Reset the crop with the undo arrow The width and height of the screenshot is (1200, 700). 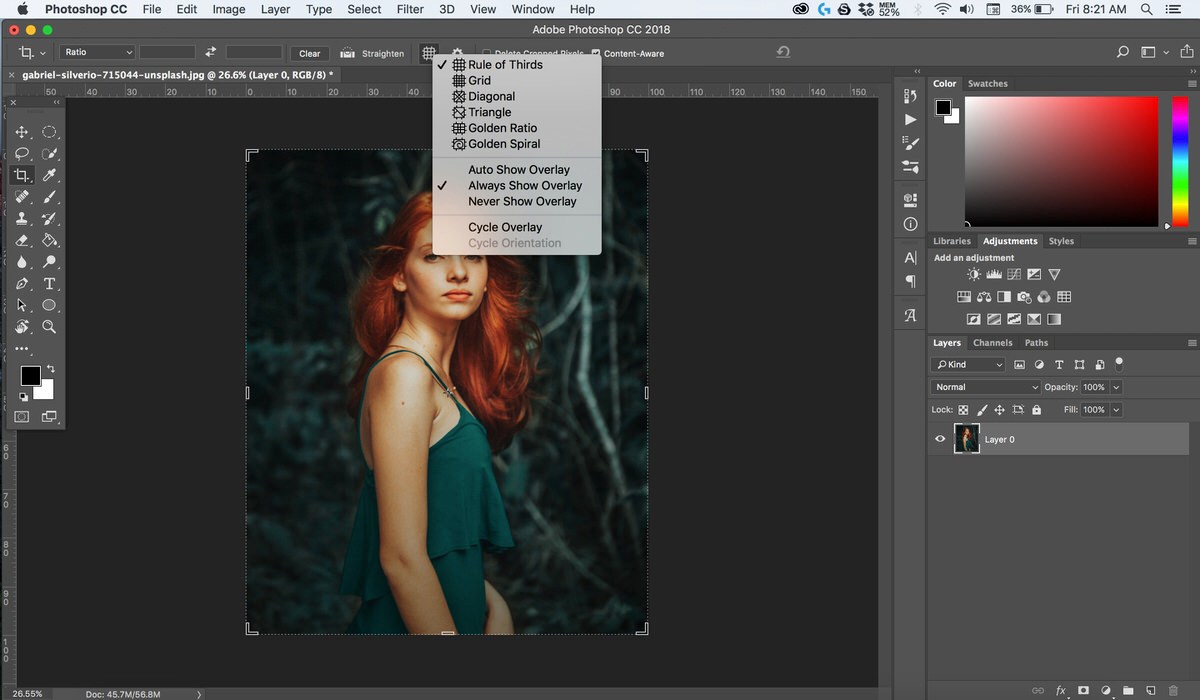tap(783, 52)
